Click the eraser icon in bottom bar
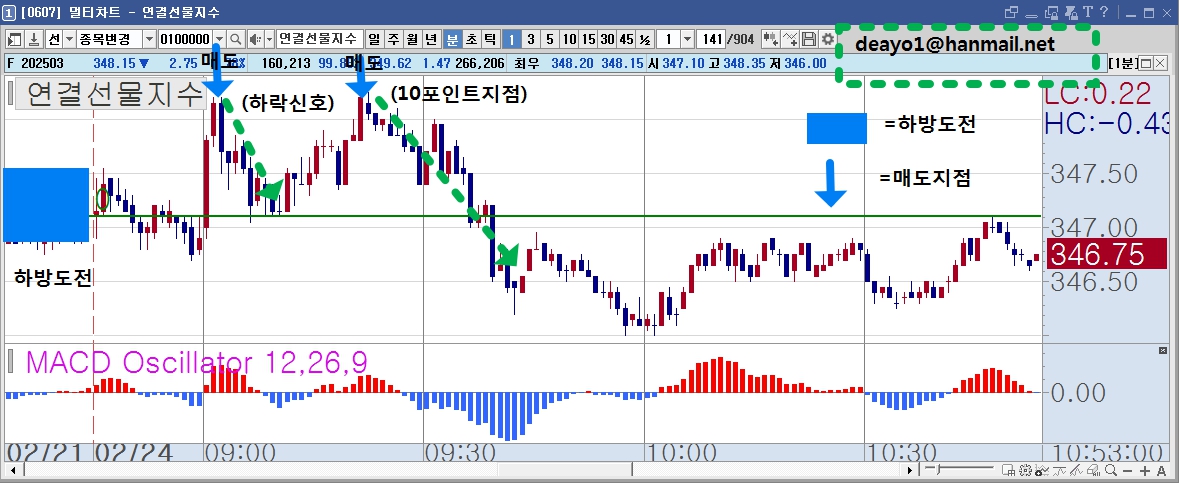This screenshot has width=1179, height=483. point(1094,470)
